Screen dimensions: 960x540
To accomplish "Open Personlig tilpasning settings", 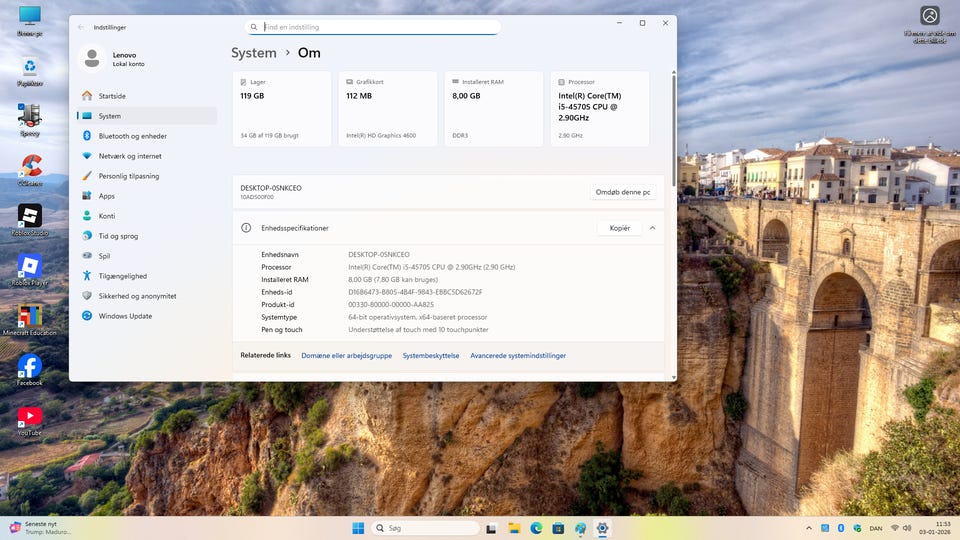I will [147, 176].
